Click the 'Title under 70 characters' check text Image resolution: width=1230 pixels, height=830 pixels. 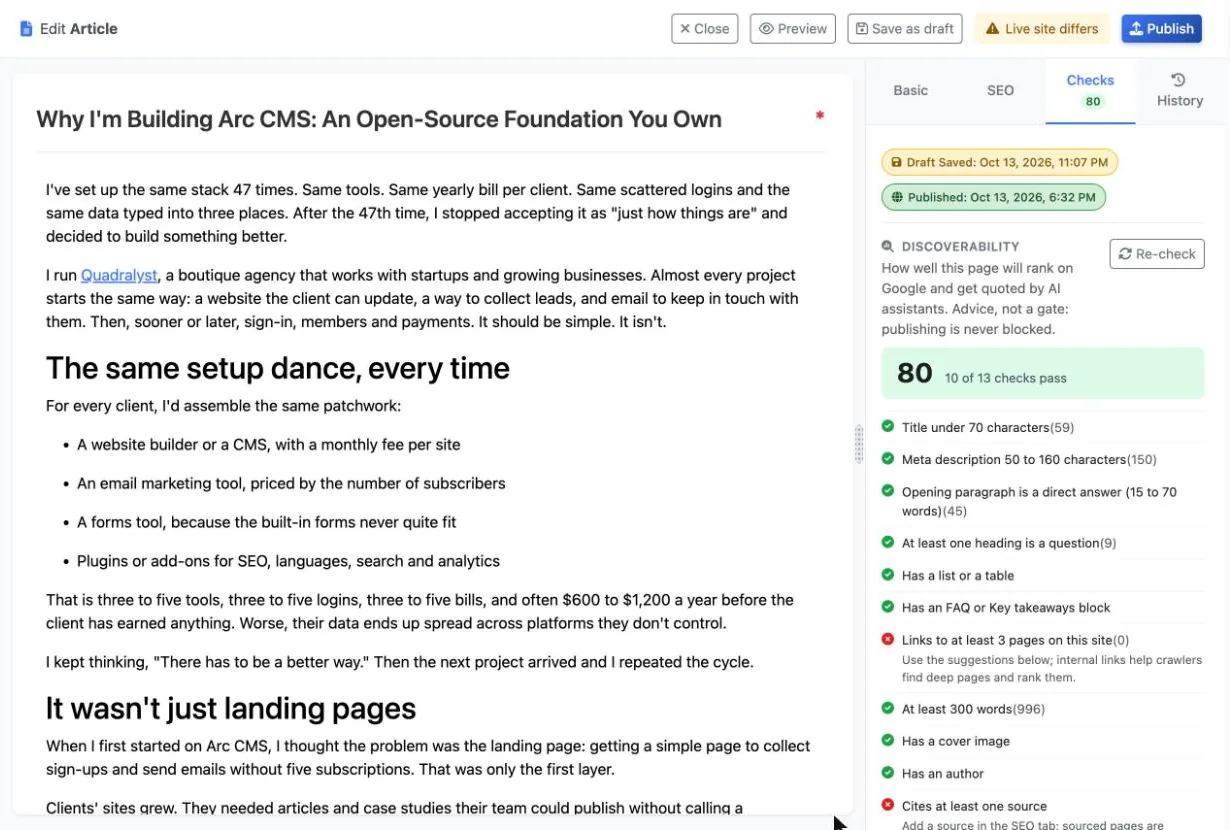(x=975, y=427)
